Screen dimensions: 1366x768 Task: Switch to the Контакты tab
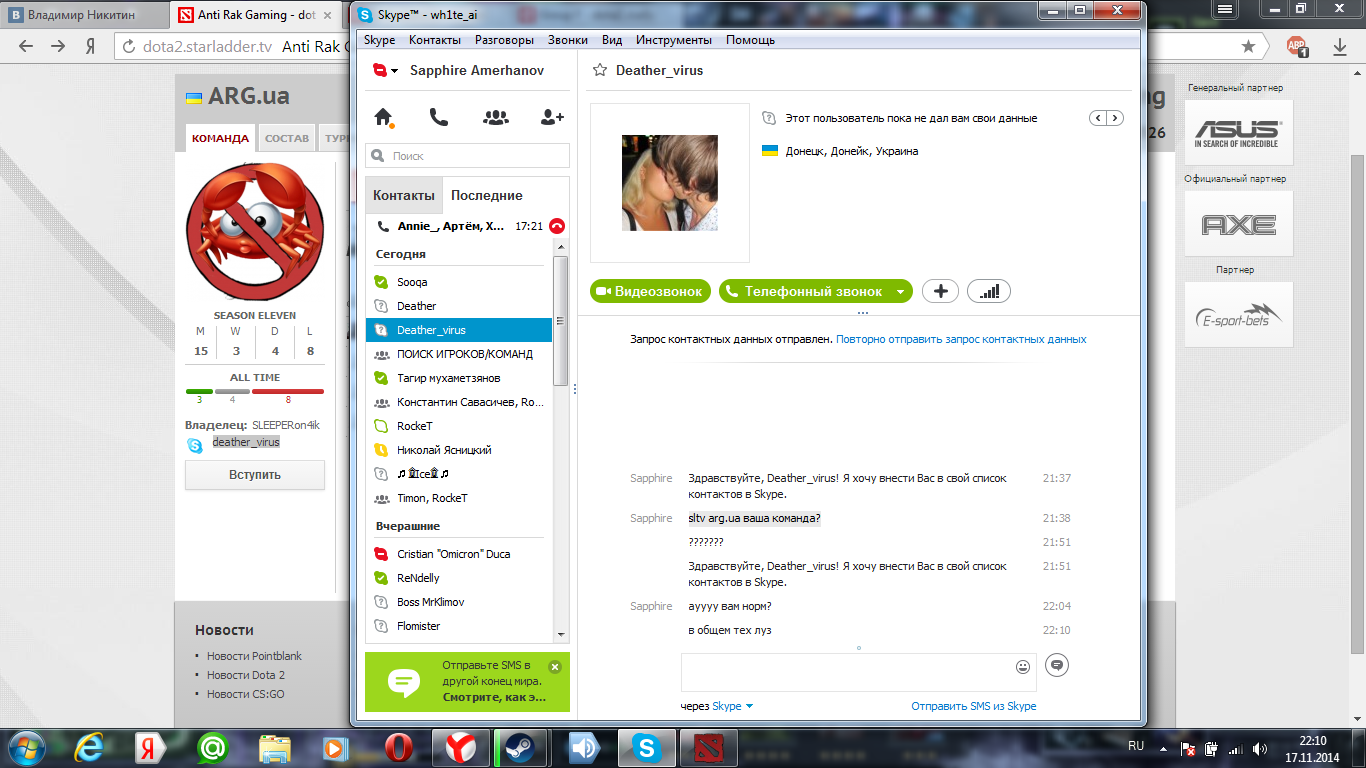(x=404, y=196)
